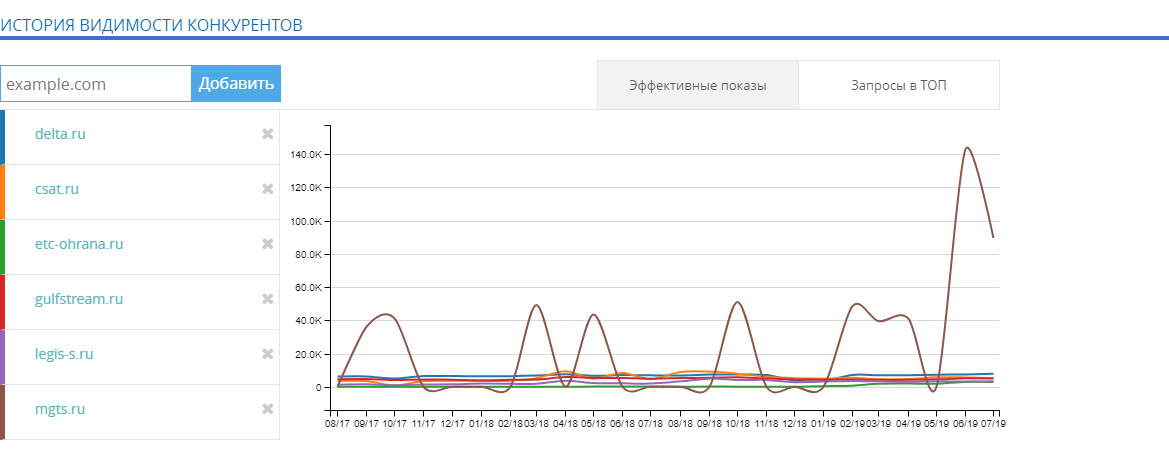This screenshot has height=451, width=1169.
Task: Remove mgts.ru via the X icon
Action: (267, 409)
